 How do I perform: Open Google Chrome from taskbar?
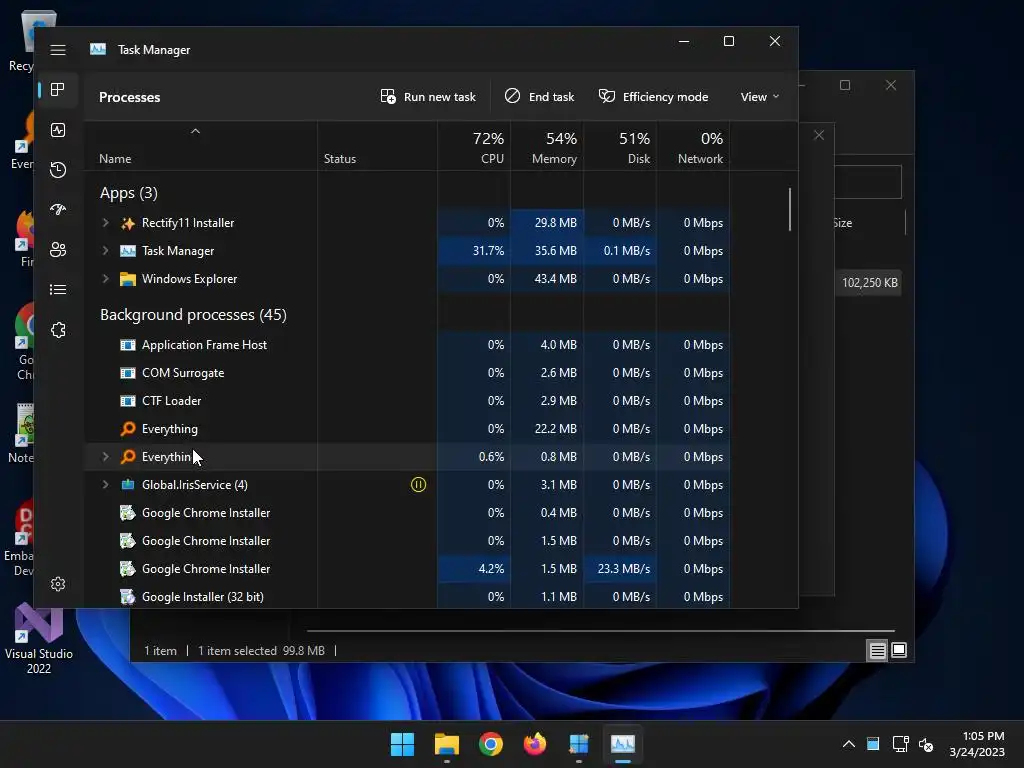(490, 744)
